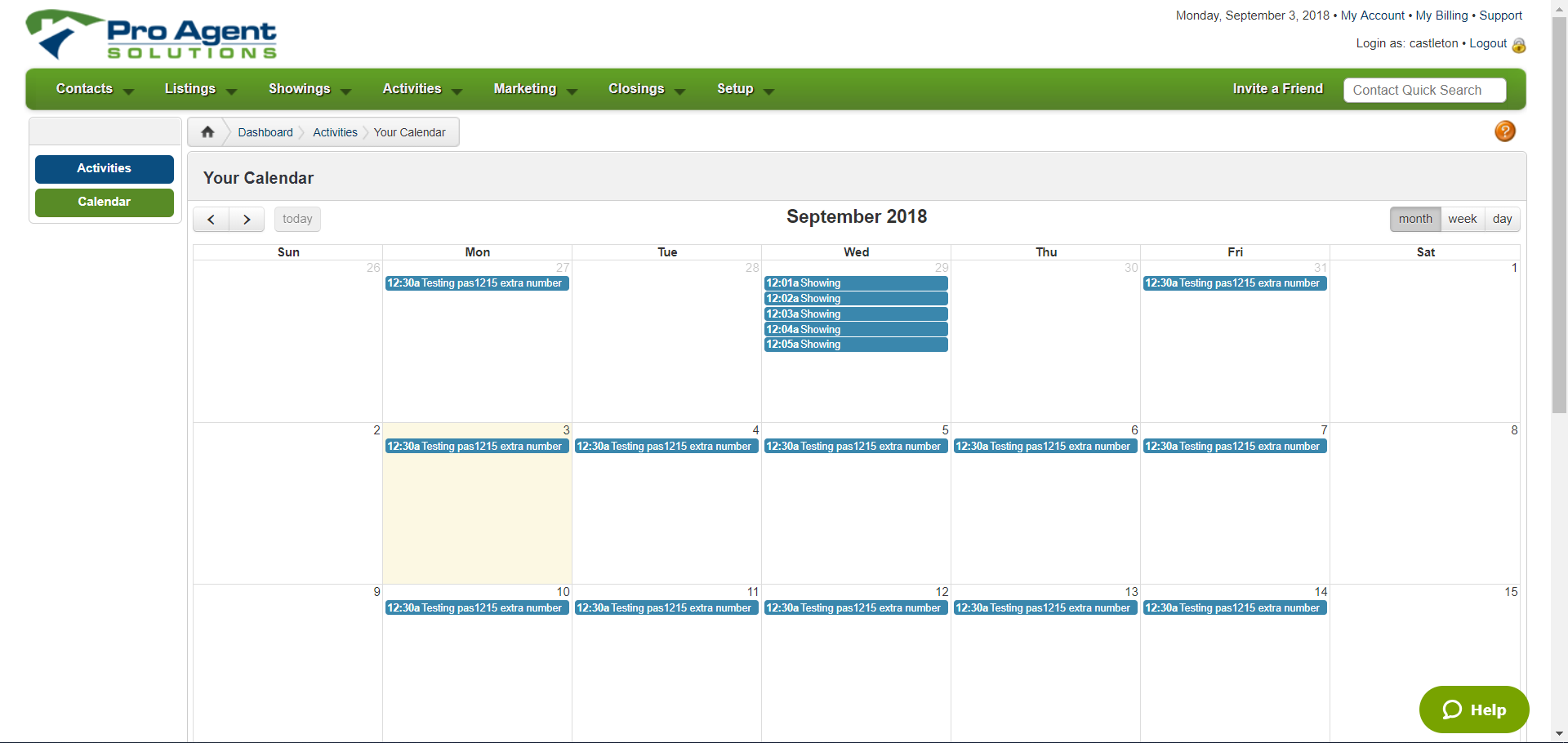
Task: Open the Testing event on August 31
Action: point(1235,283)
